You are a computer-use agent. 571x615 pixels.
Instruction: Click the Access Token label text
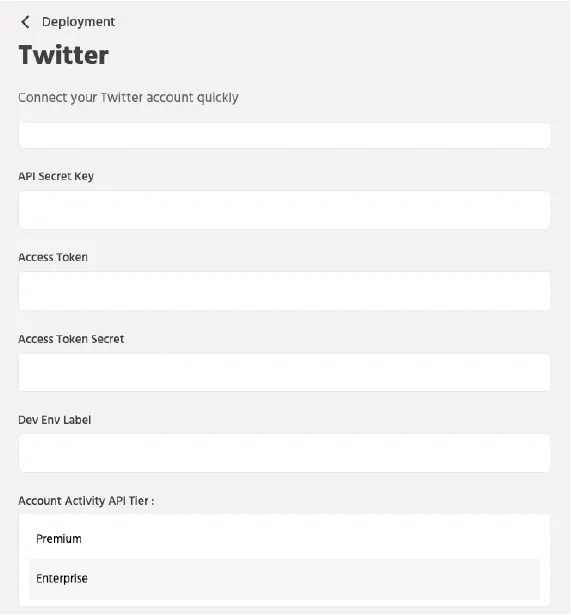[53, 257]
